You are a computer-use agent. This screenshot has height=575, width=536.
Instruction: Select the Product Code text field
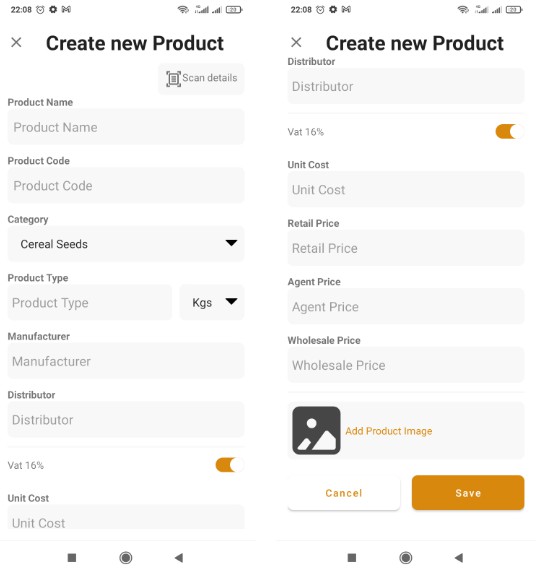126,186
